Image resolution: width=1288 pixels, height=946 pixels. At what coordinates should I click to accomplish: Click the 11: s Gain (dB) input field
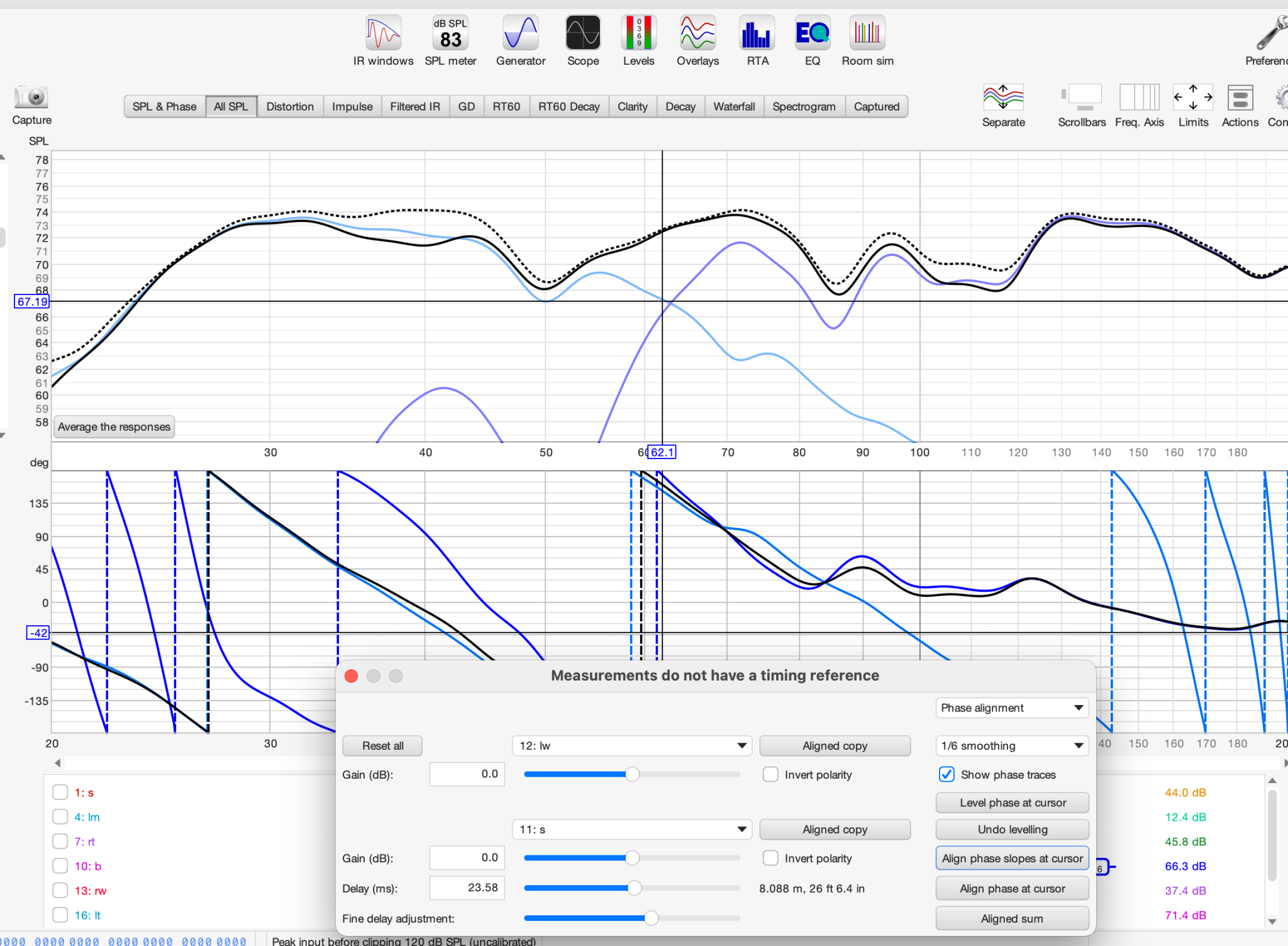pos(467,858)
